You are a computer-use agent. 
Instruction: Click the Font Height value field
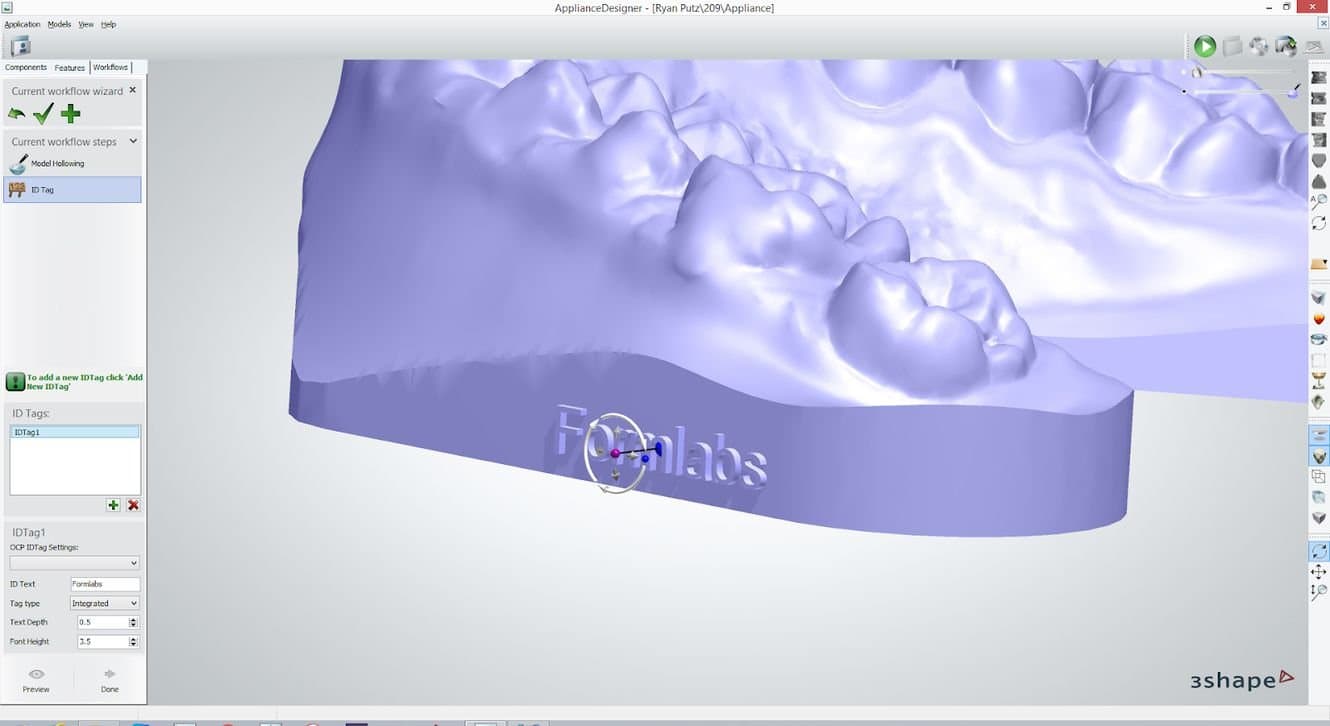(x=102, y=641)
